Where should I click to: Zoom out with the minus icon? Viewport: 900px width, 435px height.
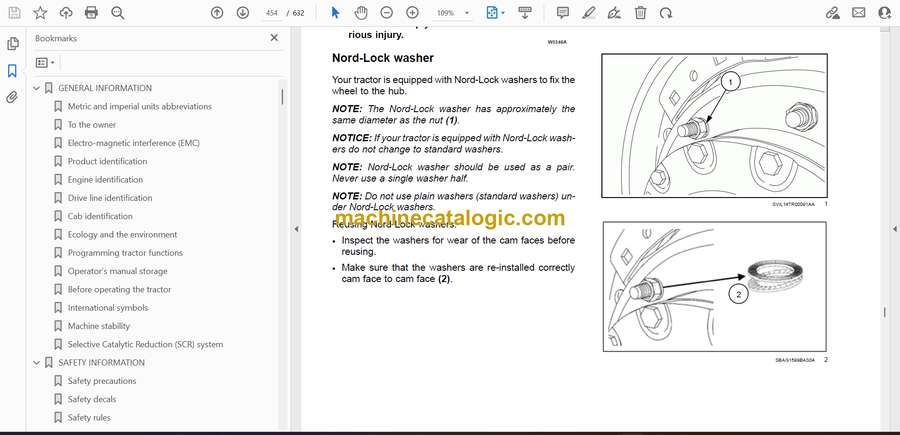point(387,13)
